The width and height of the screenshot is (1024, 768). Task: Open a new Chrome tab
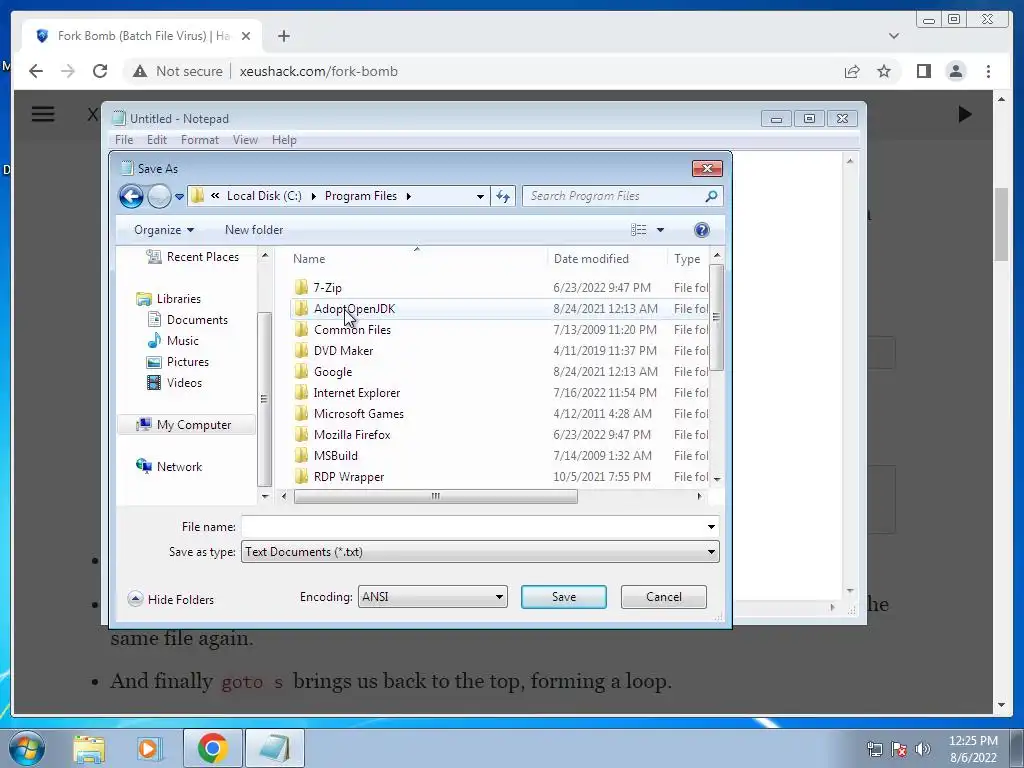click(x=283, y=36)
